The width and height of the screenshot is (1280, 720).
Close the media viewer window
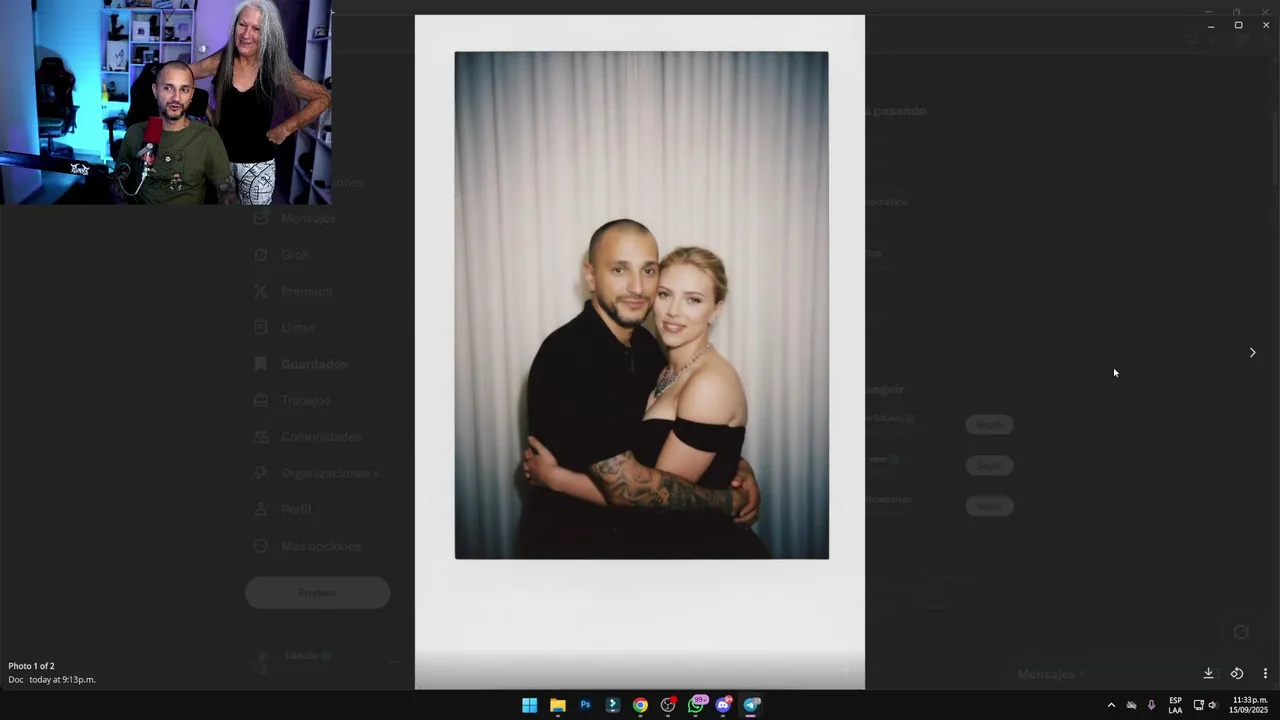click(x=1266, y=25)
